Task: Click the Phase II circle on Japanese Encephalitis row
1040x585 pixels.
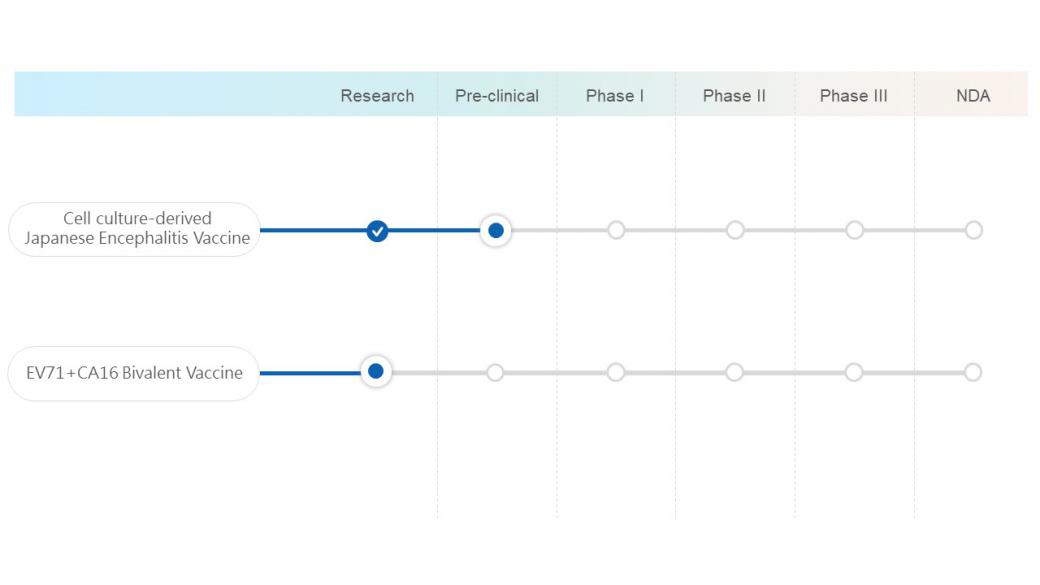Action: tap(735, 230)
